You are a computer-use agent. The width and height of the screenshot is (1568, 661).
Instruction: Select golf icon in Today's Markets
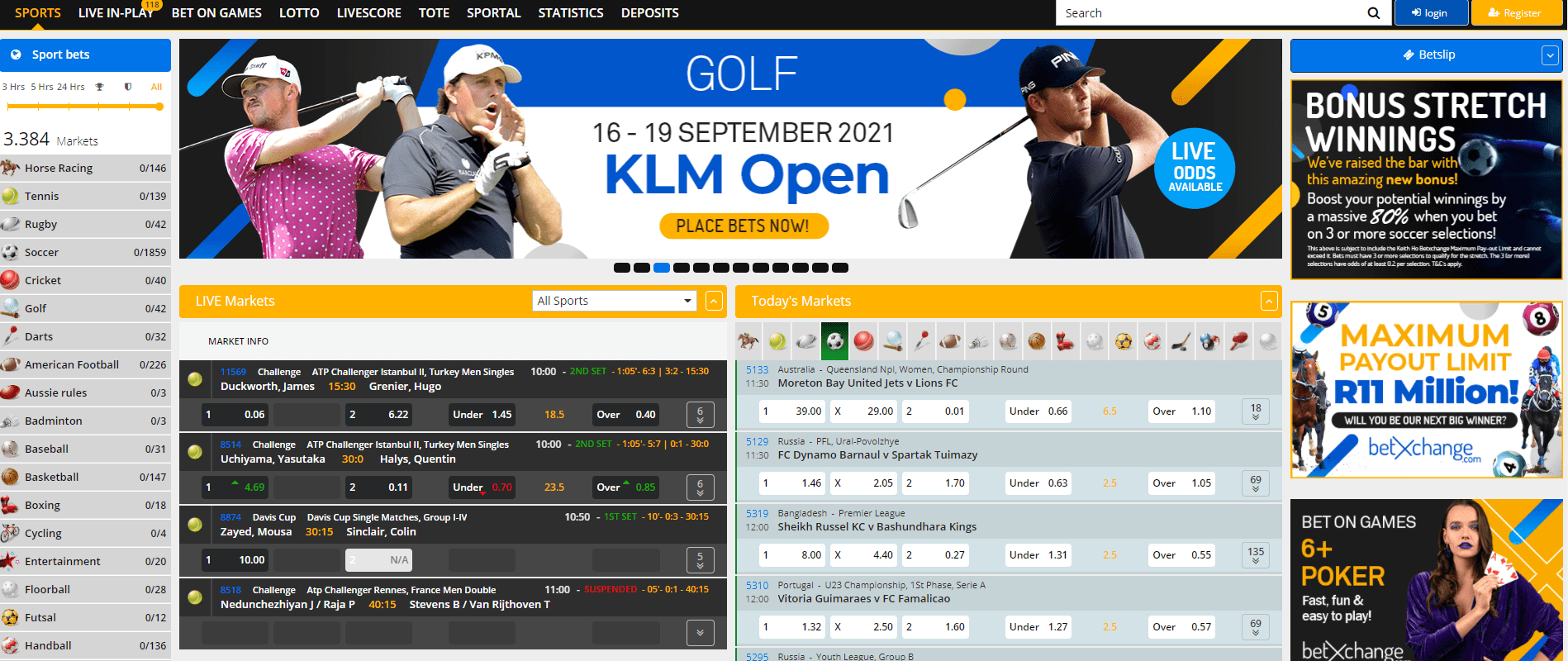tap(893, 341)
